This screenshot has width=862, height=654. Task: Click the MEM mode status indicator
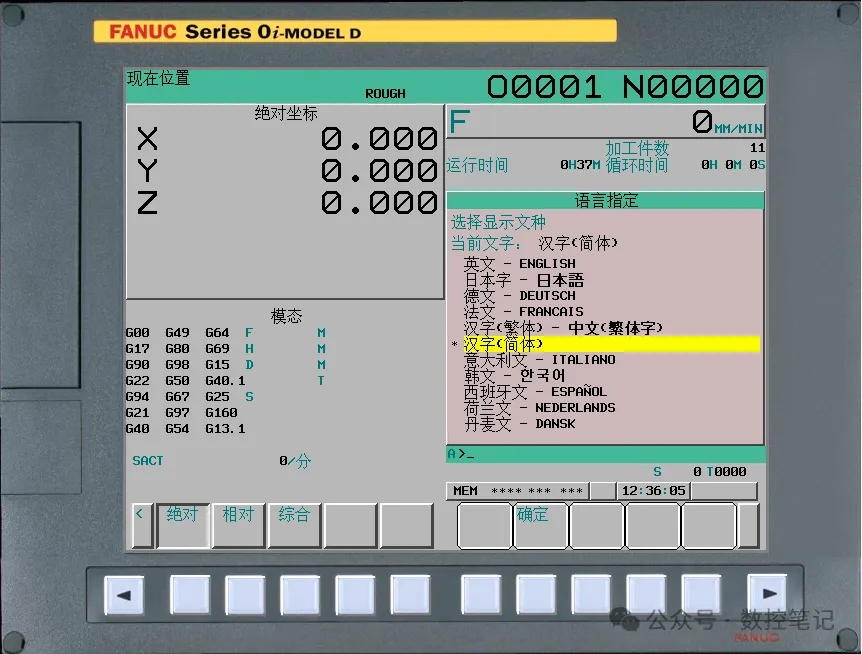click(x=465, y=491)
